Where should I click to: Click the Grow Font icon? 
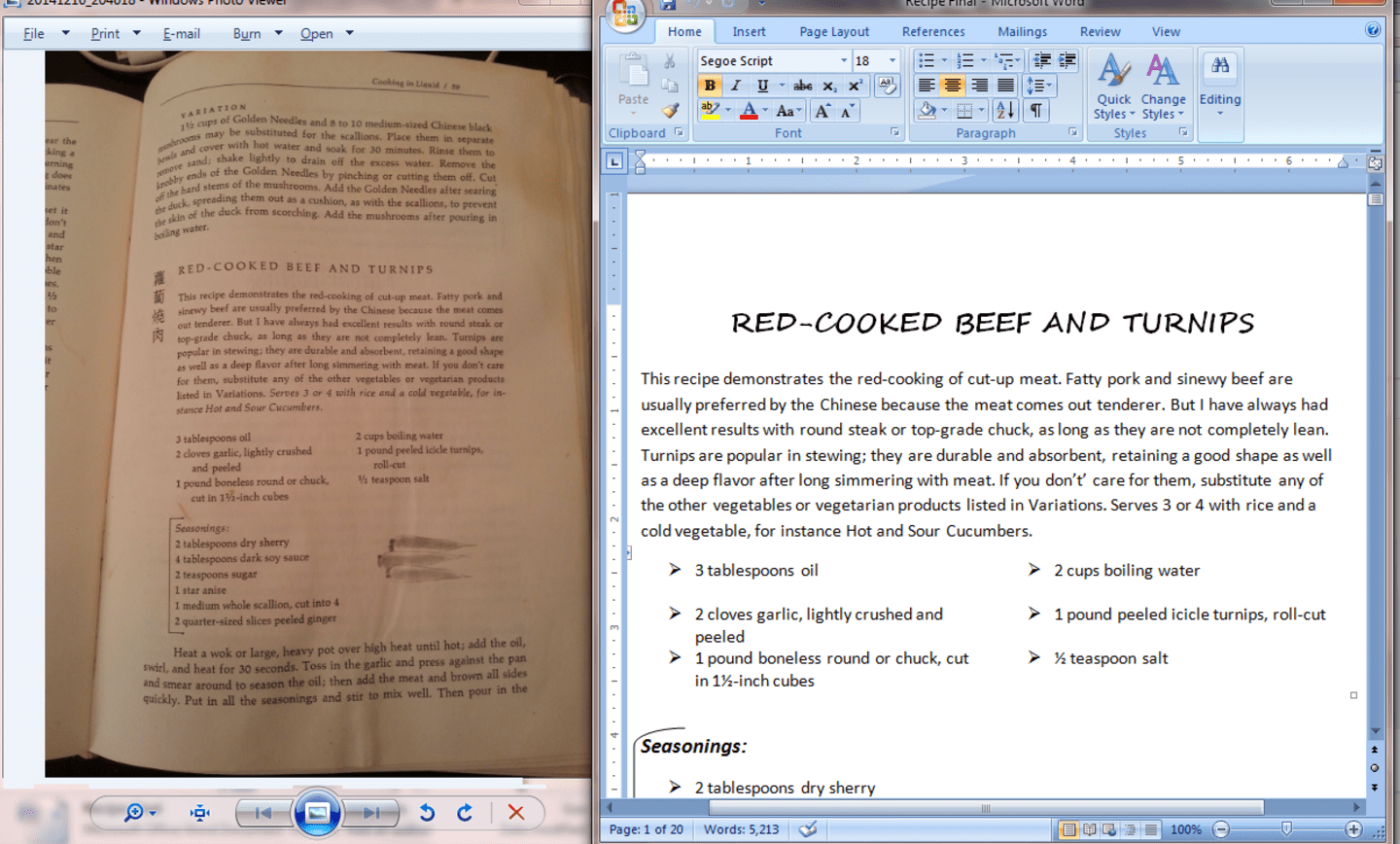tap(822, 111)
